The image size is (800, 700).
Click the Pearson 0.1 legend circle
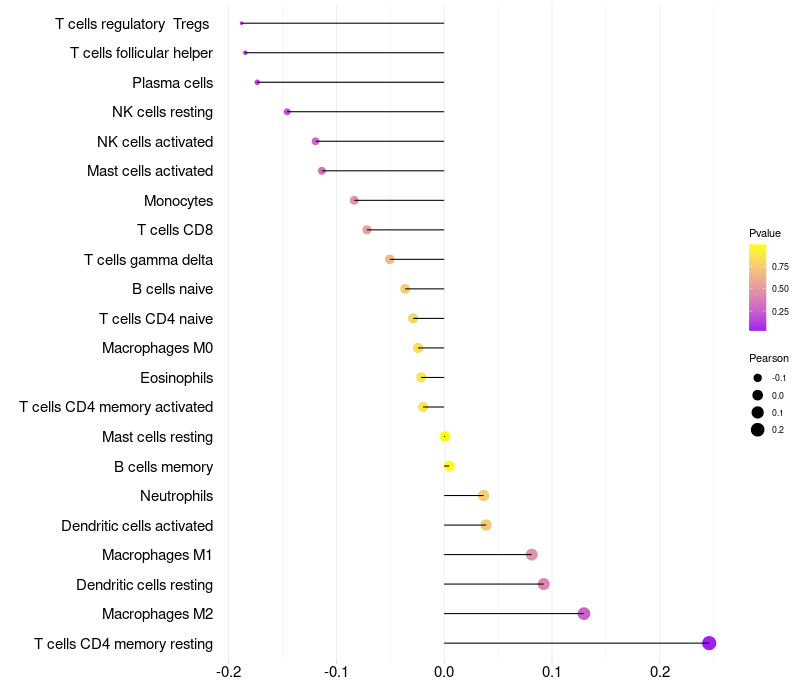[x=758, y=412]
